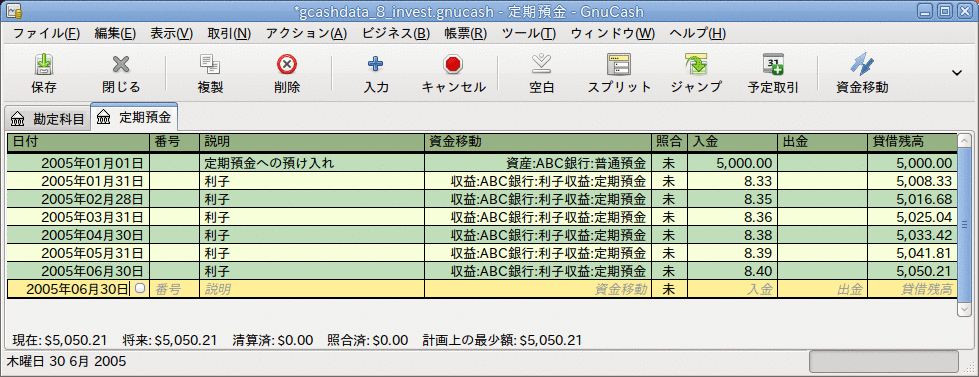This screenshot has height=377, width=979.
Task: Click the ジャンプ (Jump) toolbar icon
Action: click(696, 64)
